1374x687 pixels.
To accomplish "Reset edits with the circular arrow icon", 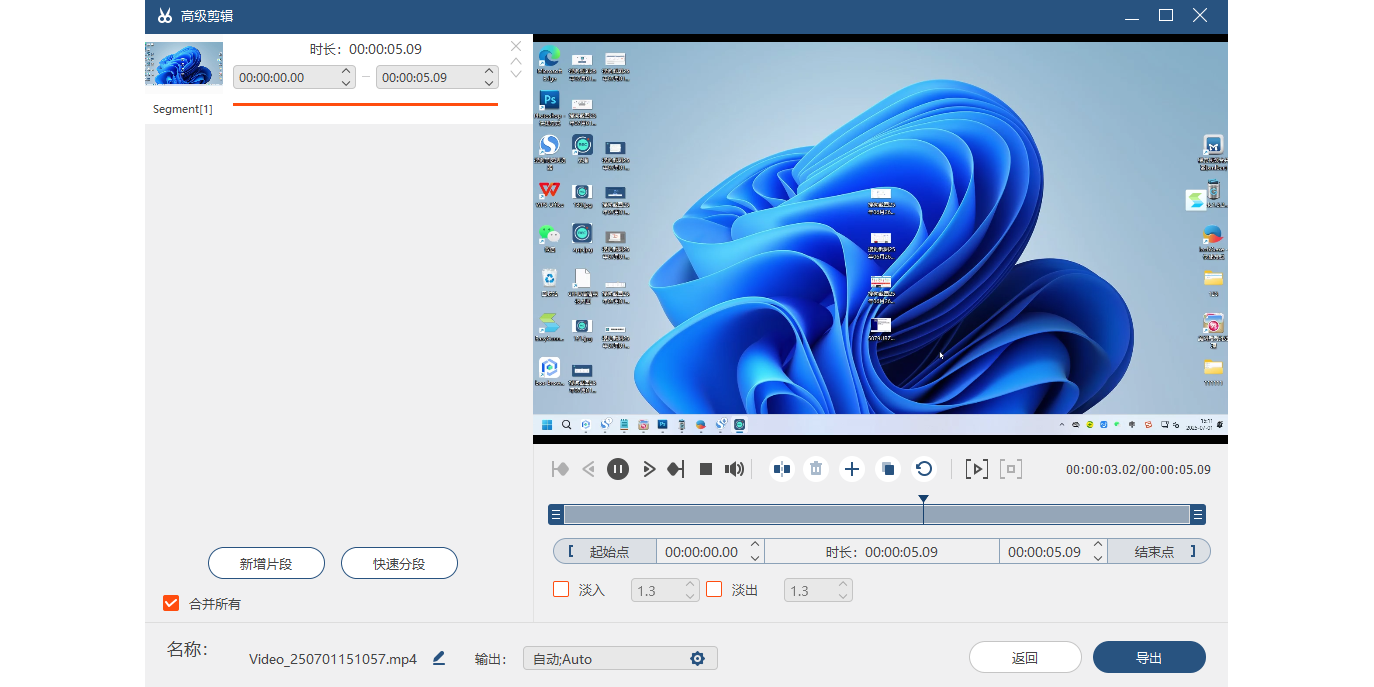I will 924,469.
